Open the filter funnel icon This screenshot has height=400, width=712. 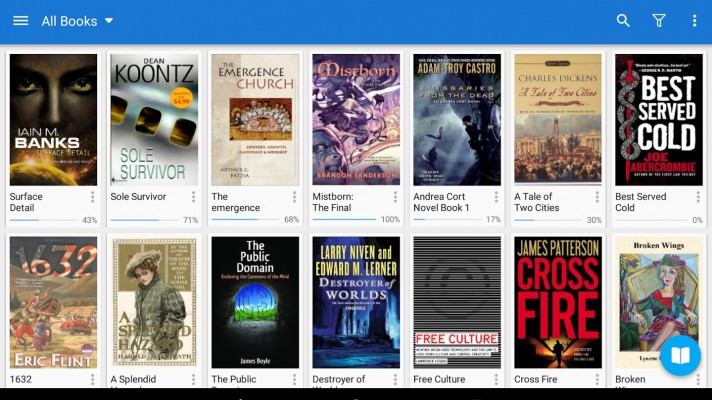[659, 21]
